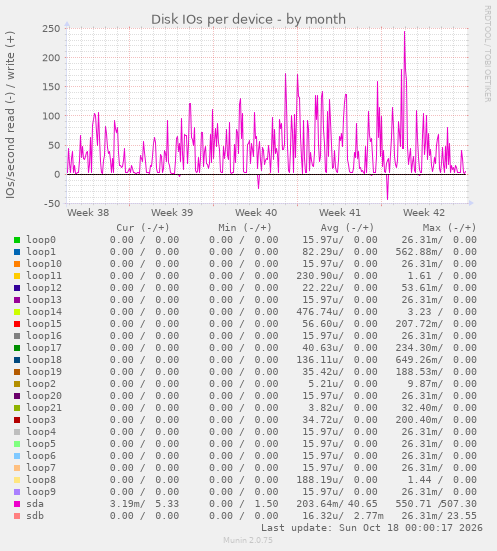Click loop21's max value 32.40m
Viewport: 497px width, 551px height.
pyautogui.click(x=419, y=408)
